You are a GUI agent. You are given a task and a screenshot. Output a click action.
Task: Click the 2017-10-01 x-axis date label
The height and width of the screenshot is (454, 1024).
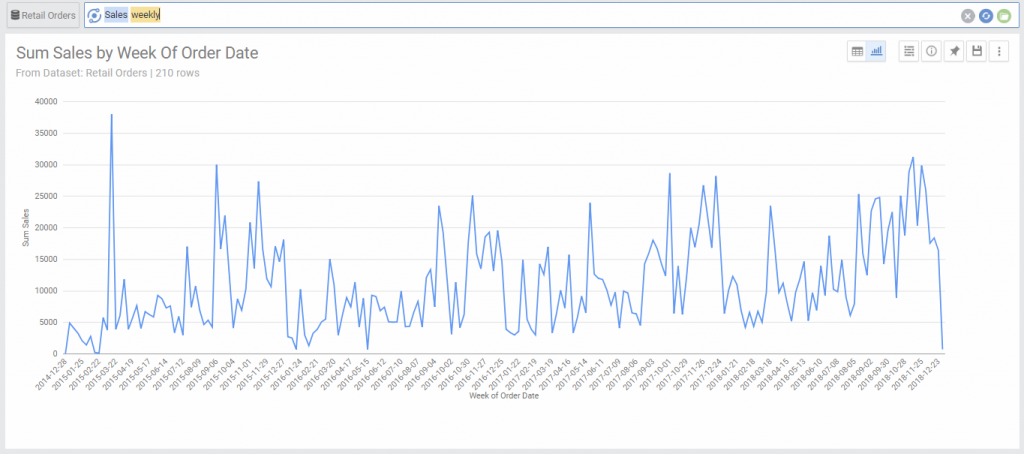point(657,374)
